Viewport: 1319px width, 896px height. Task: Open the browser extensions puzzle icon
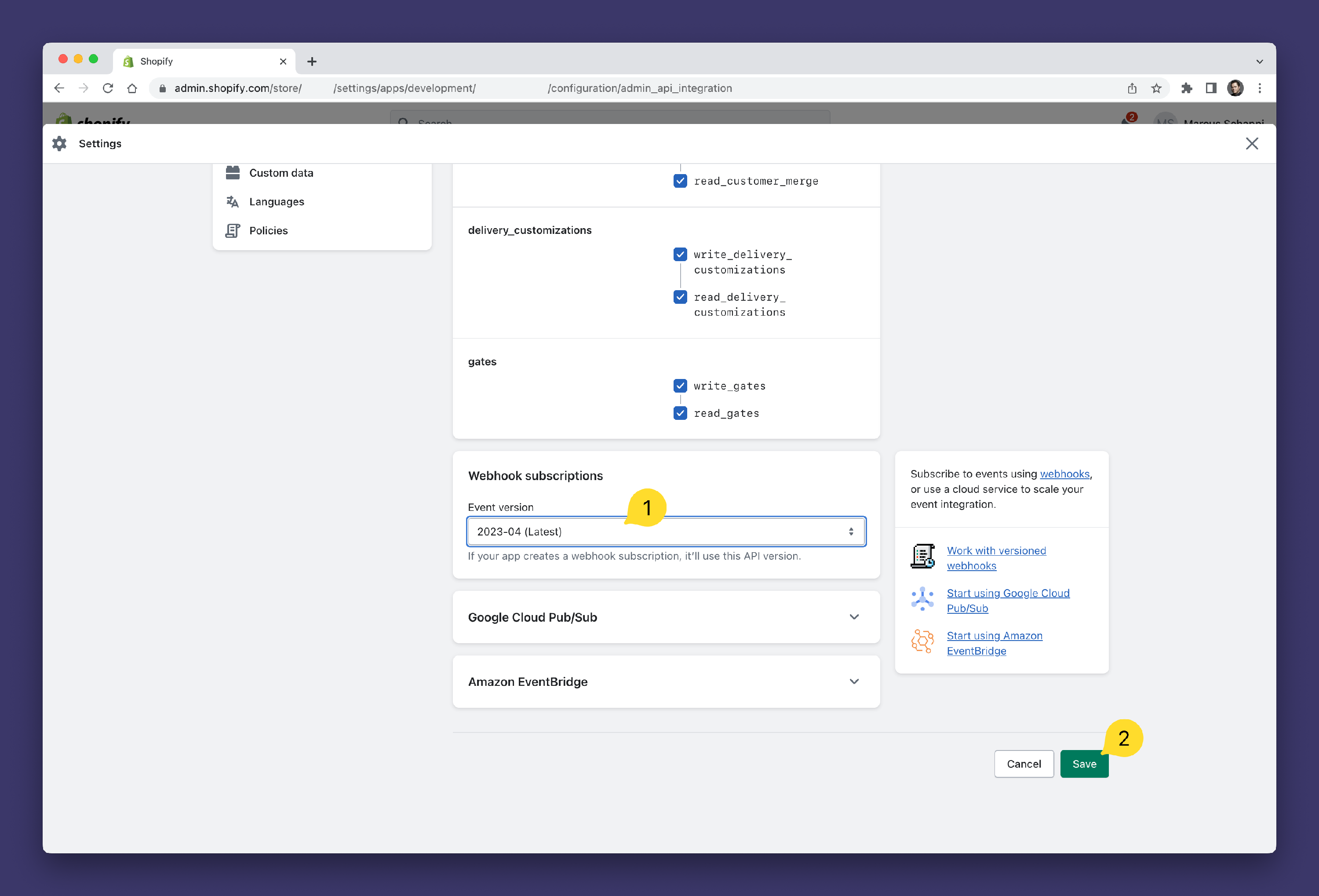[1186, 88]
